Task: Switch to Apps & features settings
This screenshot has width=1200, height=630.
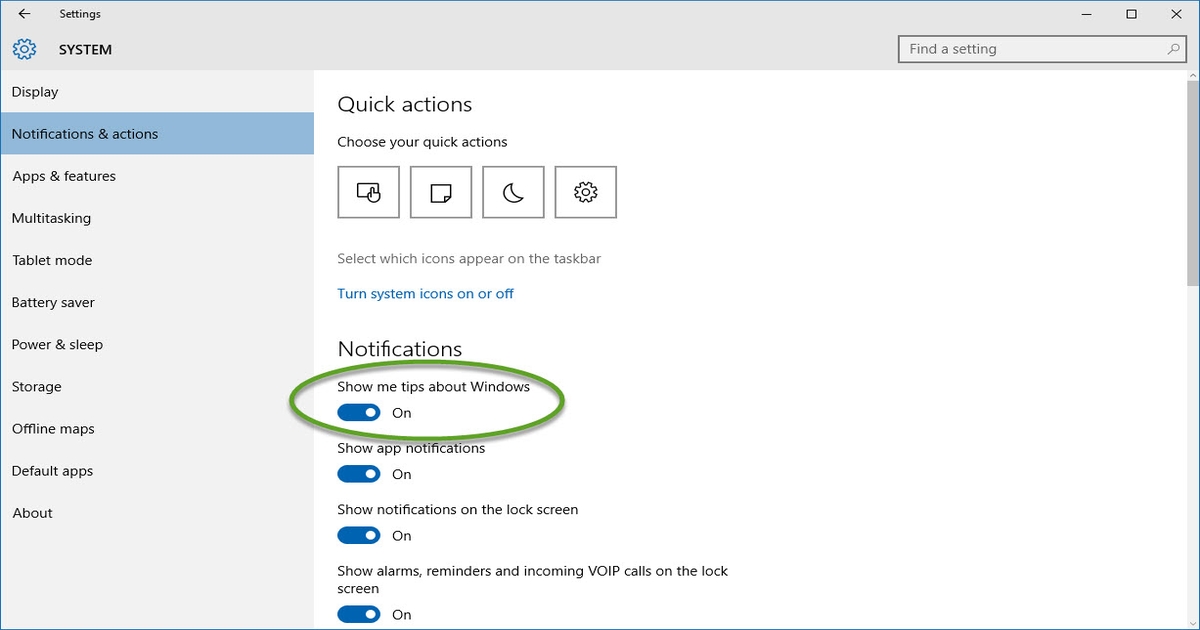Action: click(x=63, y=175)
